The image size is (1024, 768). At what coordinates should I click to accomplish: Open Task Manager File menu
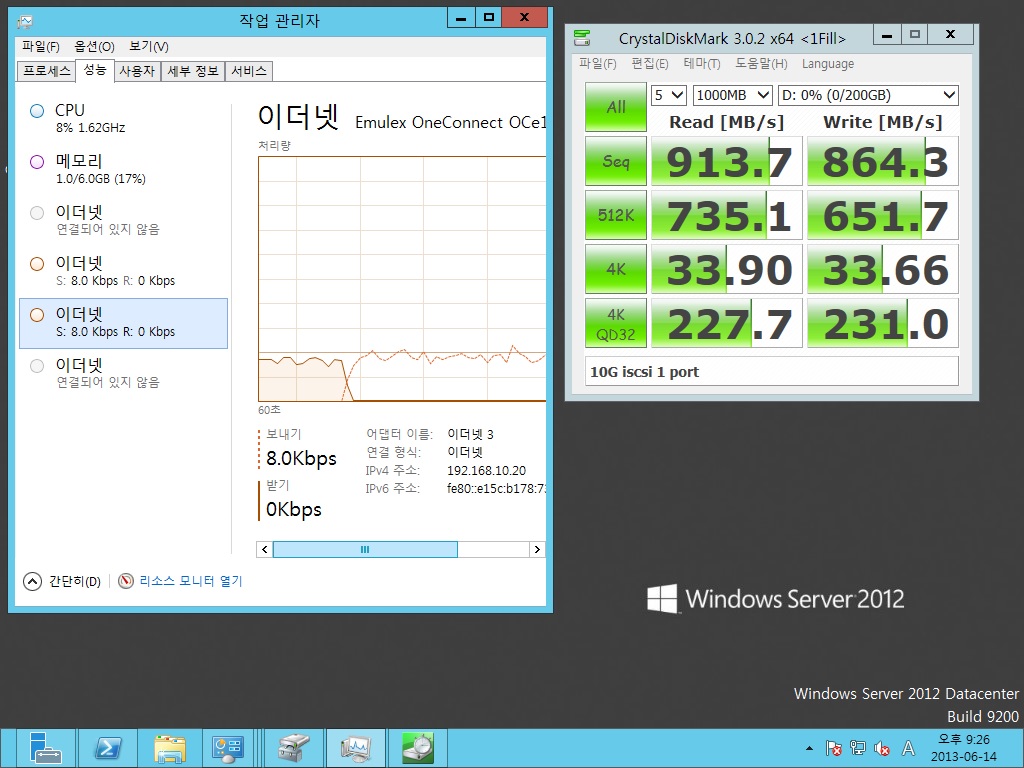40,46
